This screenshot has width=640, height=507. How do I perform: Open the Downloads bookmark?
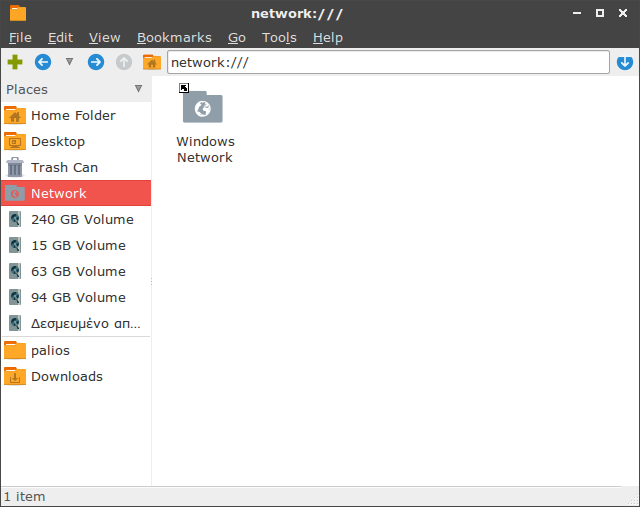point(76,376)
